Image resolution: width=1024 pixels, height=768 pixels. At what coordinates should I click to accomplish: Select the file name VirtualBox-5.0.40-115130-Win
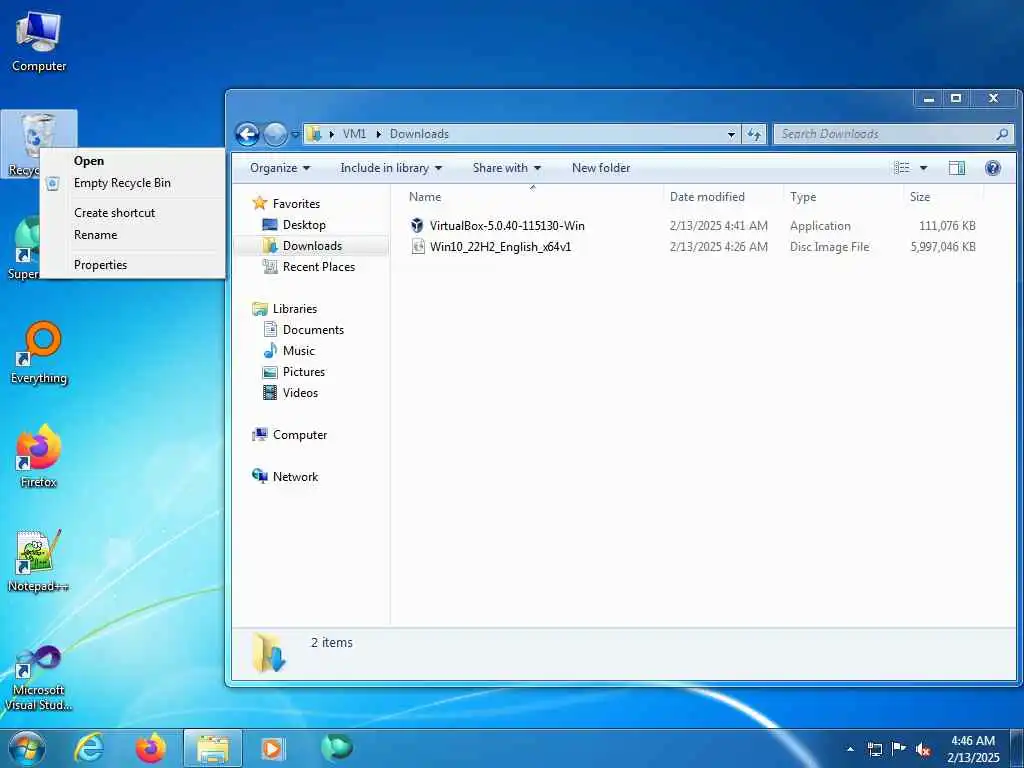[507, 226]
